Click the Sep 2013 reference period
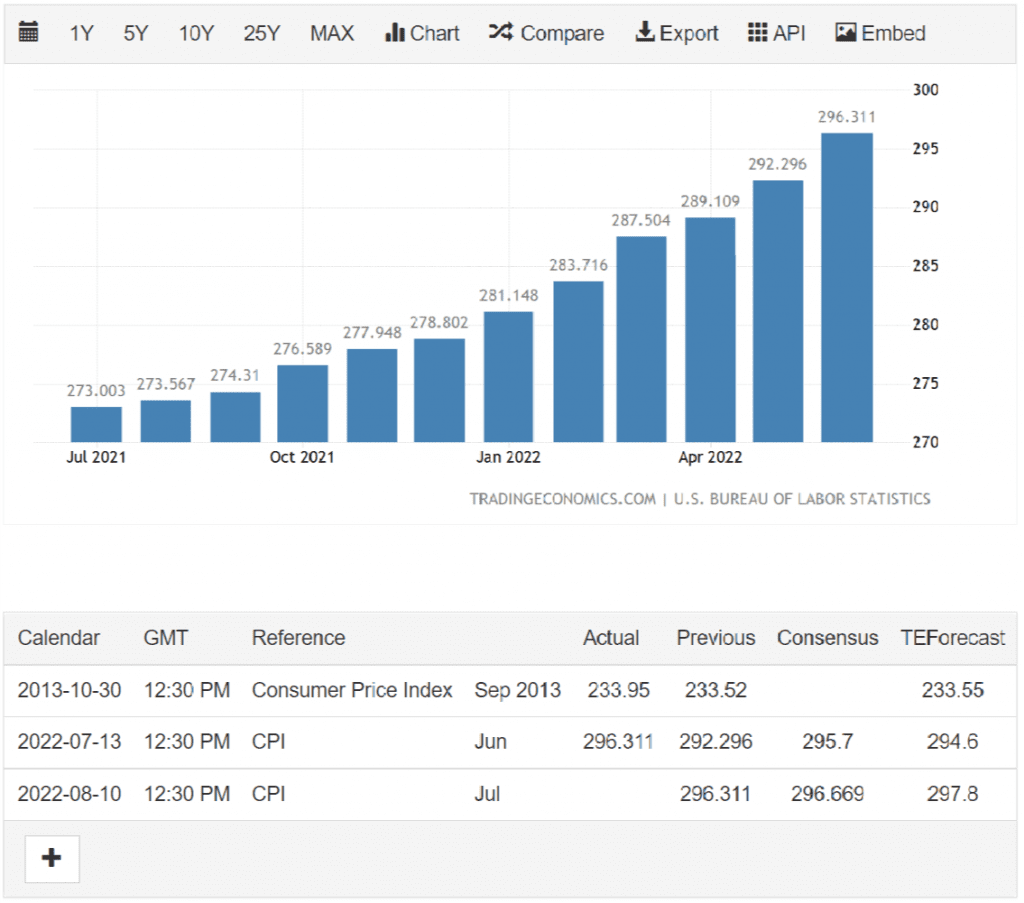The width and height of the screenshot is (1024, 903). 517,690
